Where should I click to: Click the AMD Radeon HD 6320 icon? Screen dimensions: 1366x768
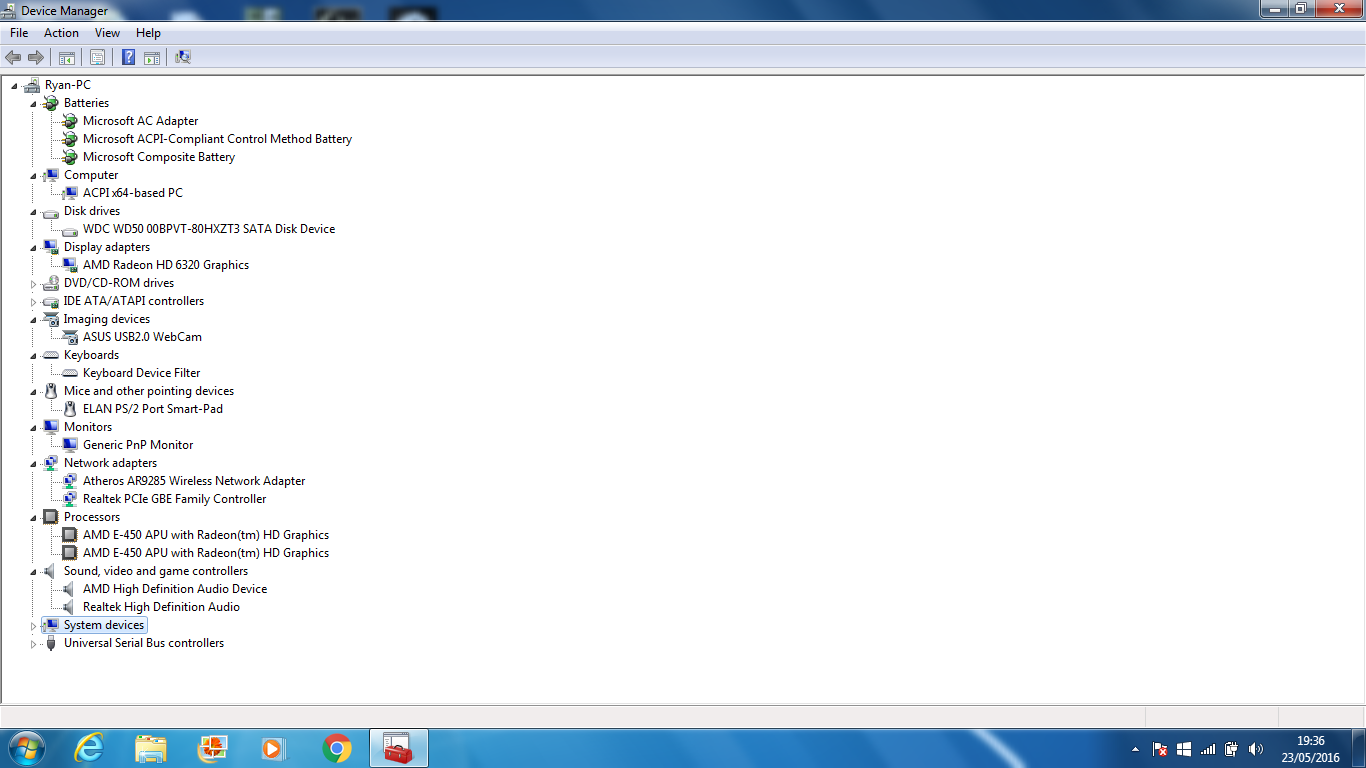pyautogui.click(x=69, y=265)
